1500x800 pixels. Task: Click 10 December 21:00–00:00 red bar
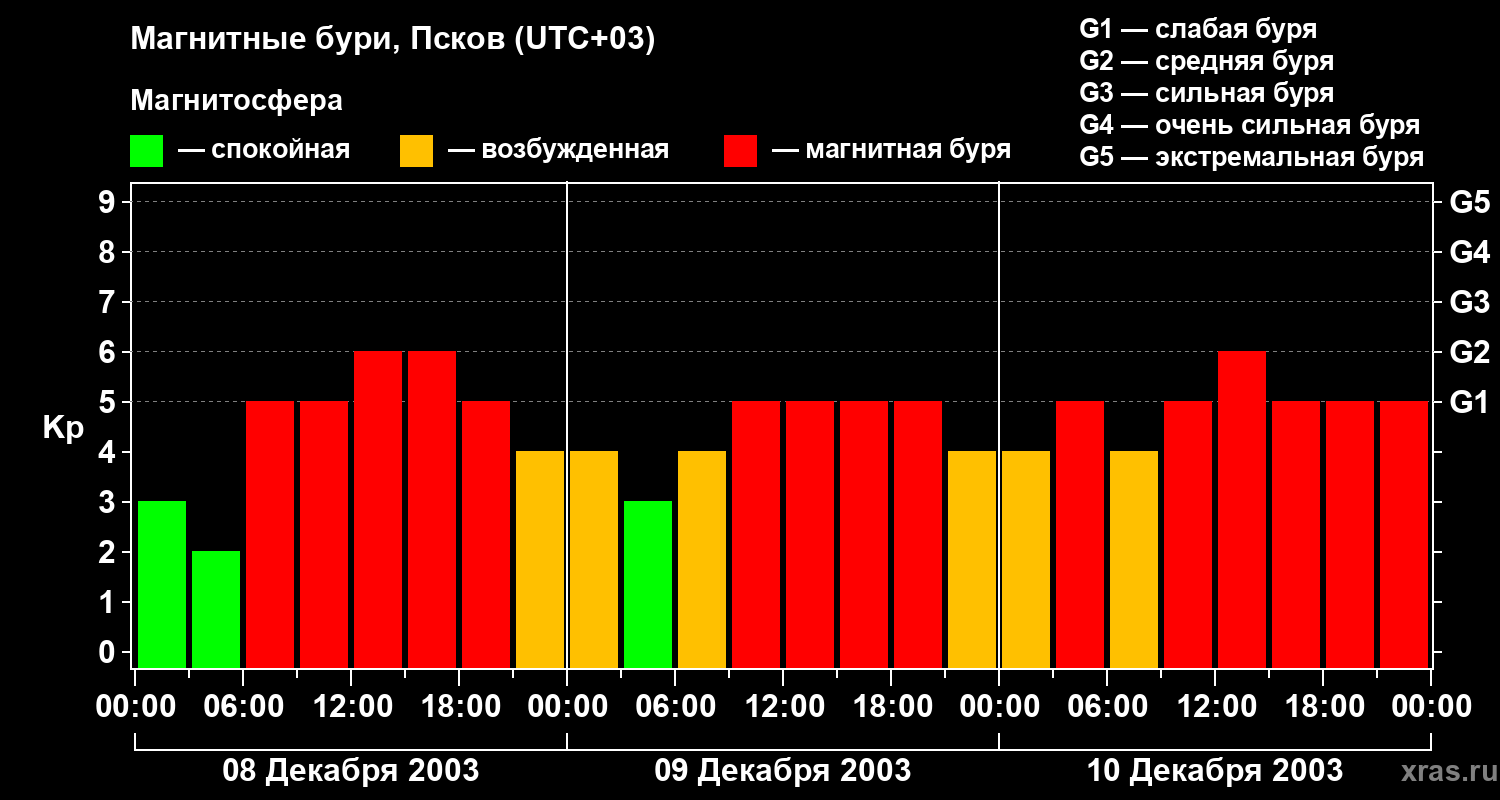point(1404,534)
